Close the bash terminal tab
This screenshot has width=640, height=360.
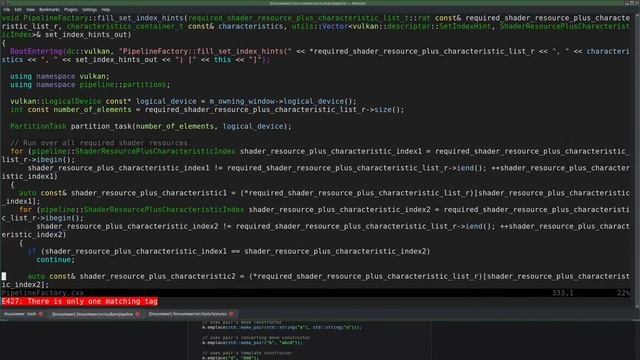click(x=41, y=314)
